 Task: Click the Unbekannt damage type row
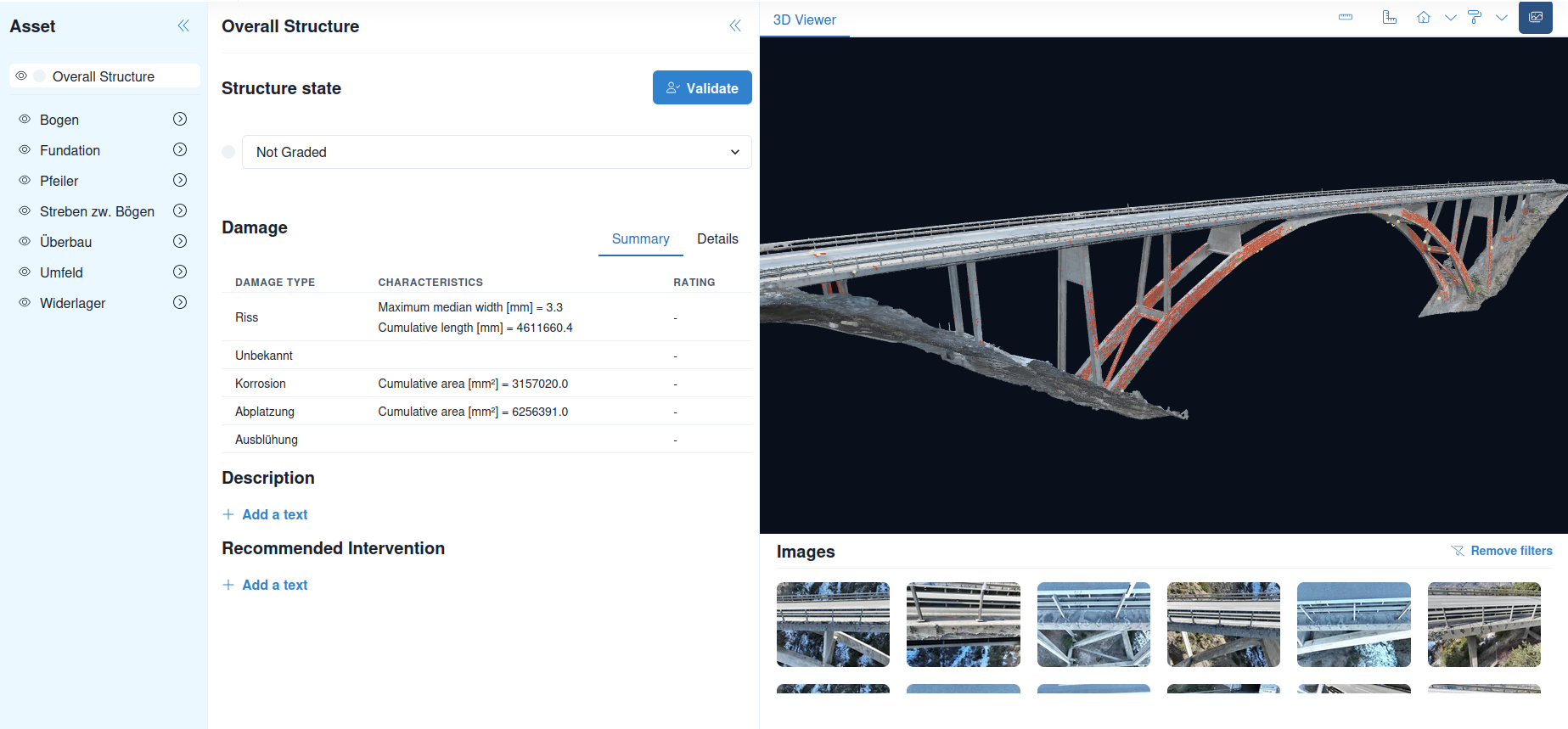[486, 356]
